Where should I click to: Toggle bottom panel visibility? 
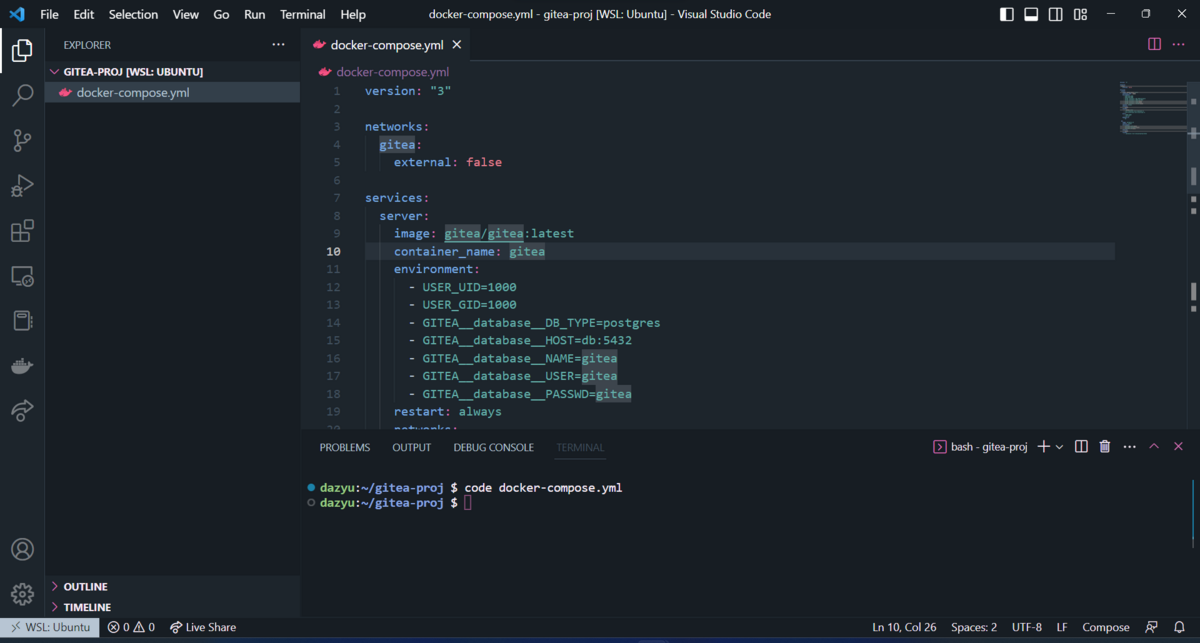point(1031,14)
